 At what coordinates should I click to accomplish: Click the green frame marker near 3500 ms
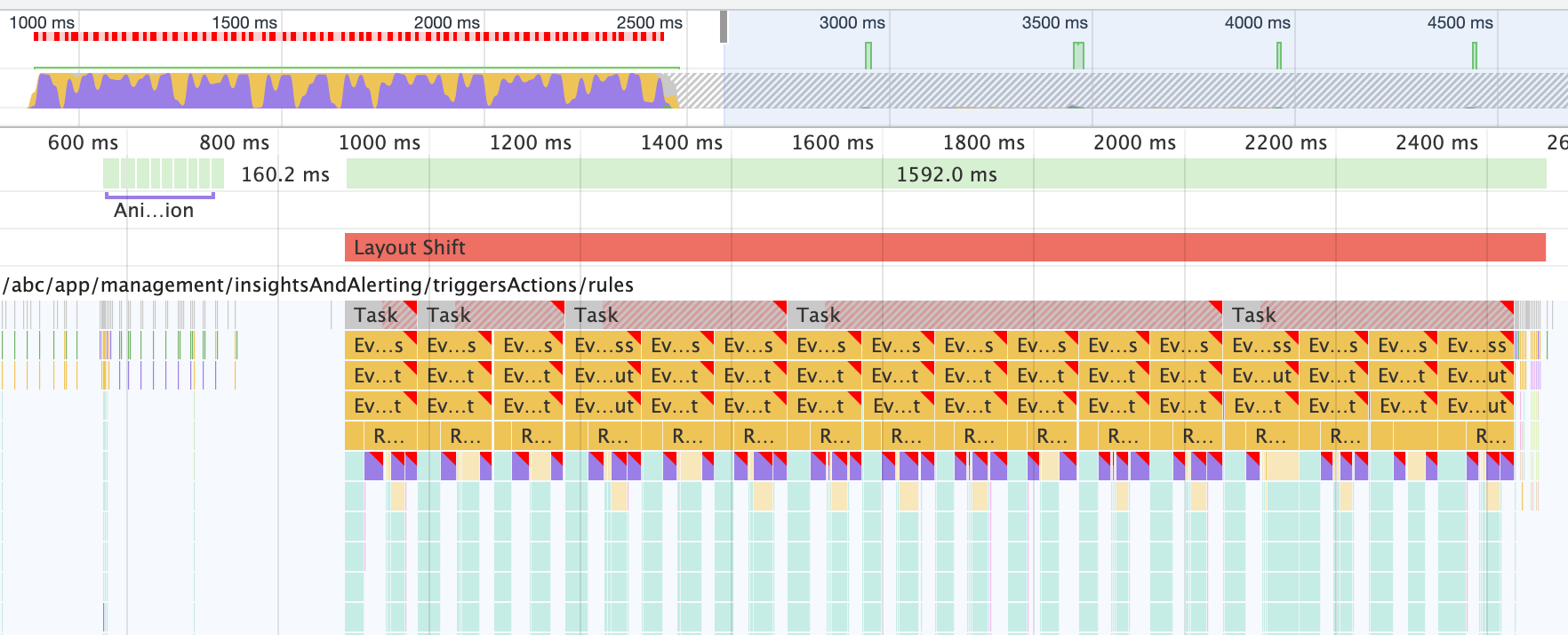(1078, 55)
